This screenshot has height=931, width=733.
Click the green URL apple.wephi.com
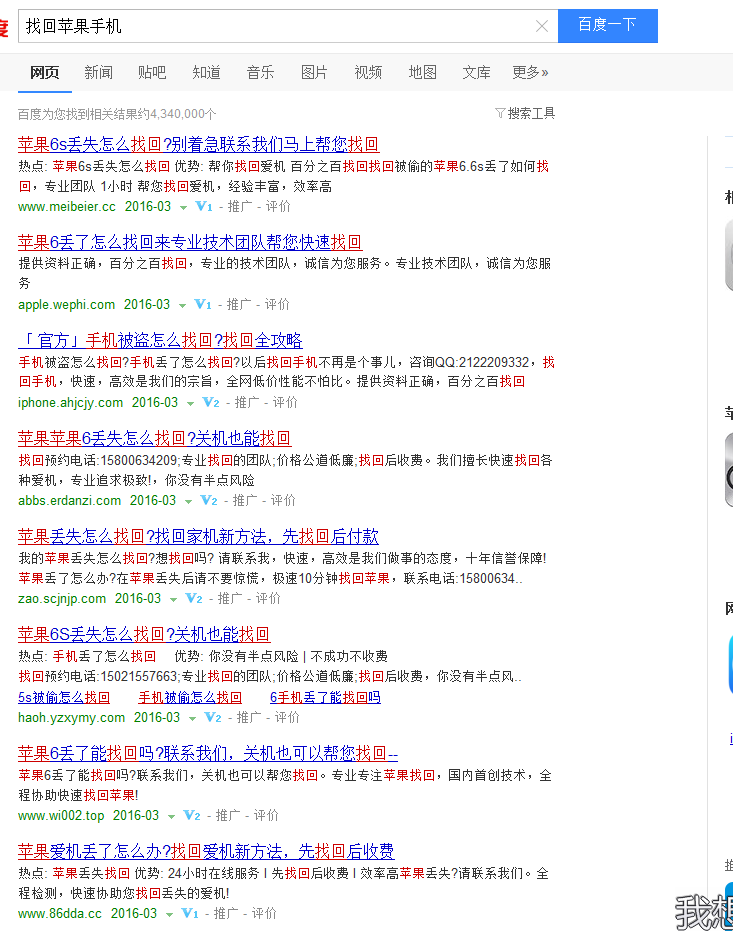tap(66, 304)
